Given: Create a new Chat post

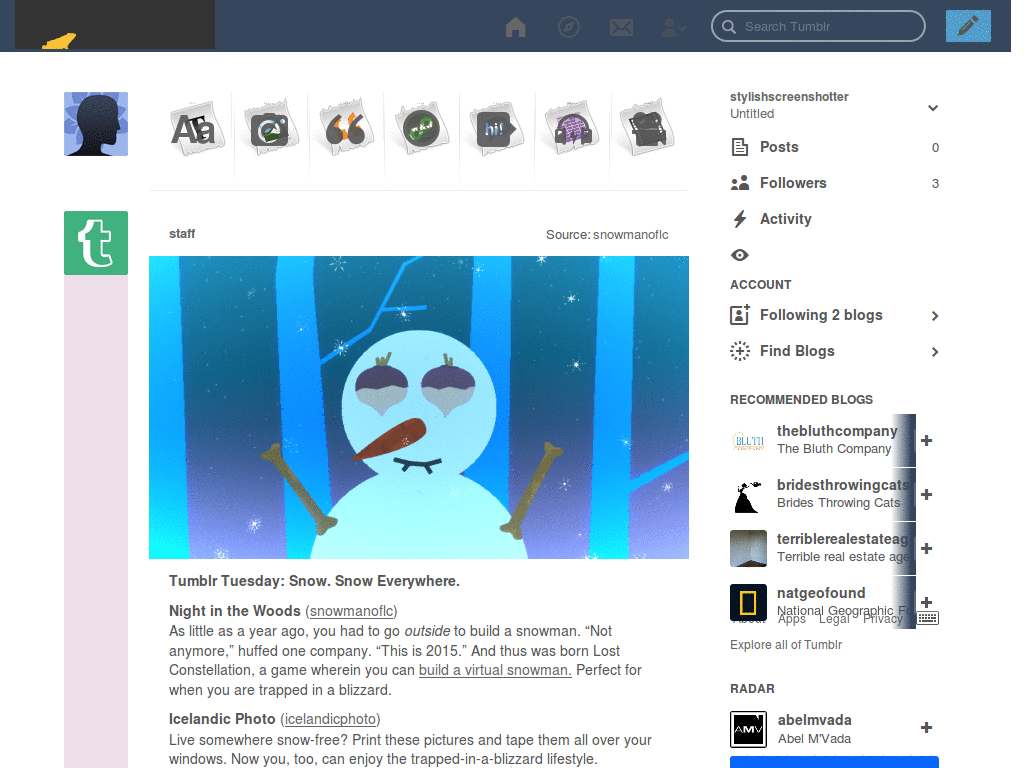Looking at the screenshot, I should click(x=496, y=129).
